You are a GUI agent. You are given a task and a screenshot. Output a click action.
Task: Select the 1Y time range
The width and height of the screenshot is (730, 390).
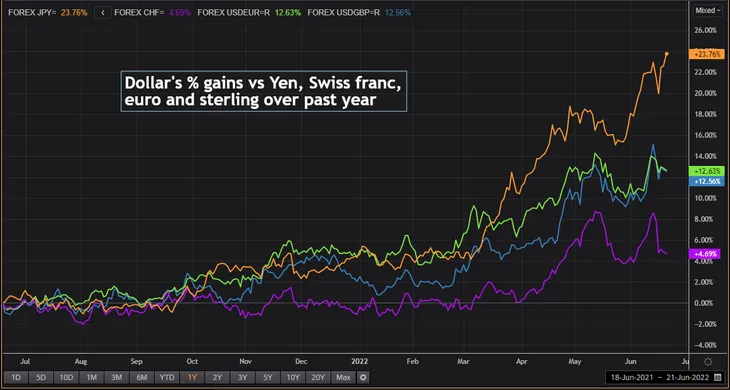[192, 377]
